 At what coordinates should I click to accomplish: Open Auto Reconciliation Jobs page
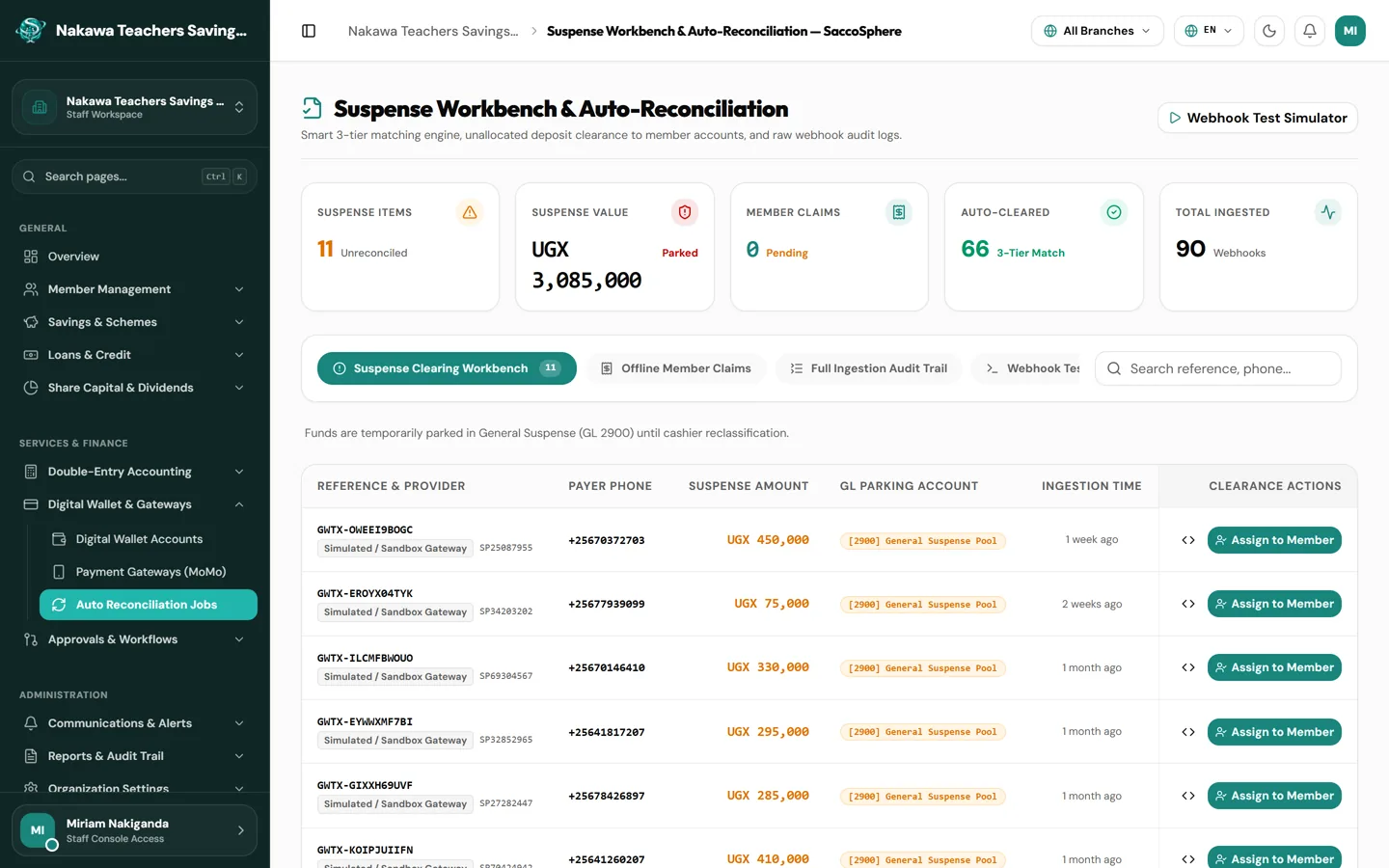pos(149,605)
